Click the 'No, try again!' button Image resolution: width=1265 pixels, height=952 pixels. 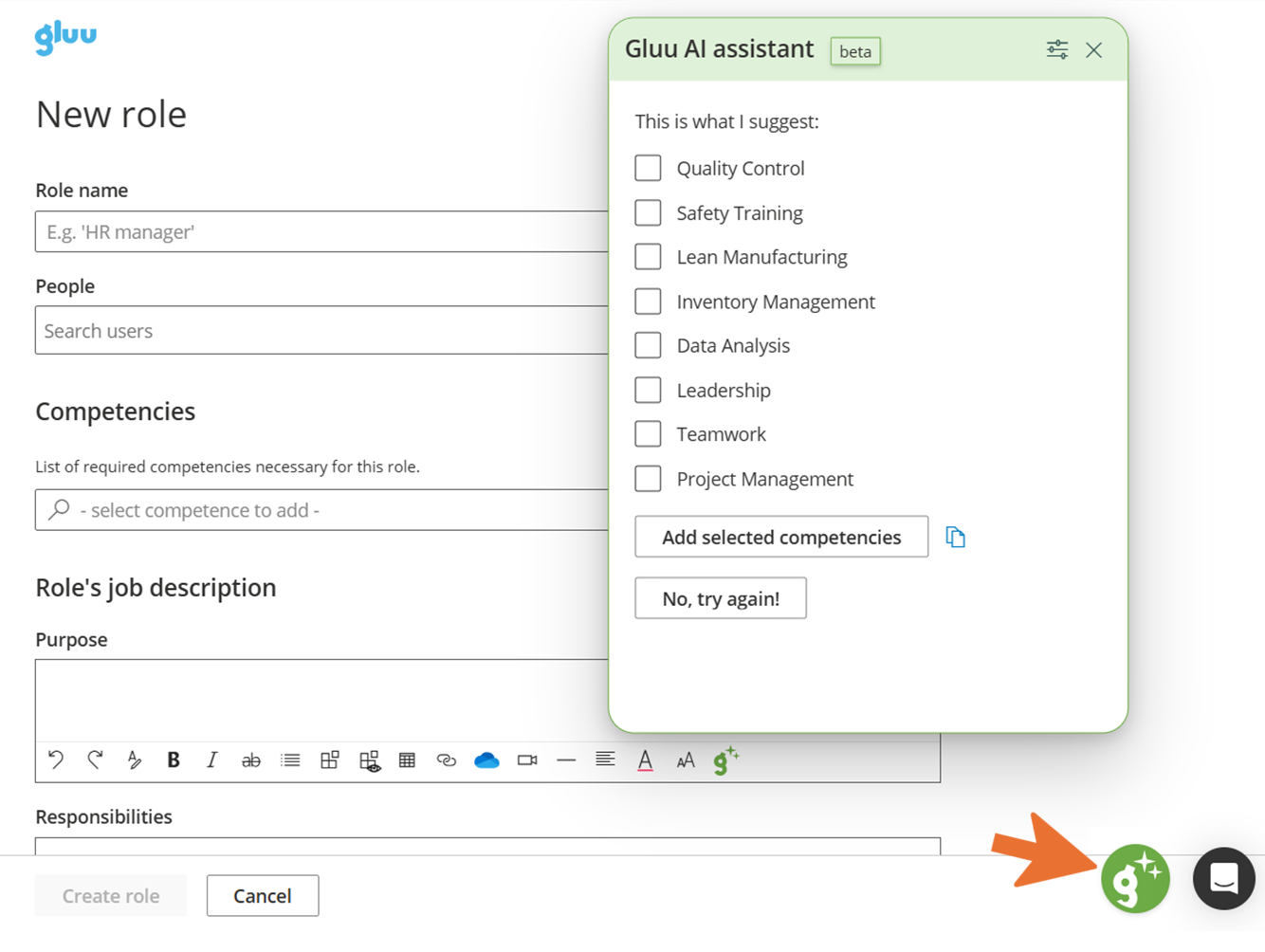pos(721,598)
